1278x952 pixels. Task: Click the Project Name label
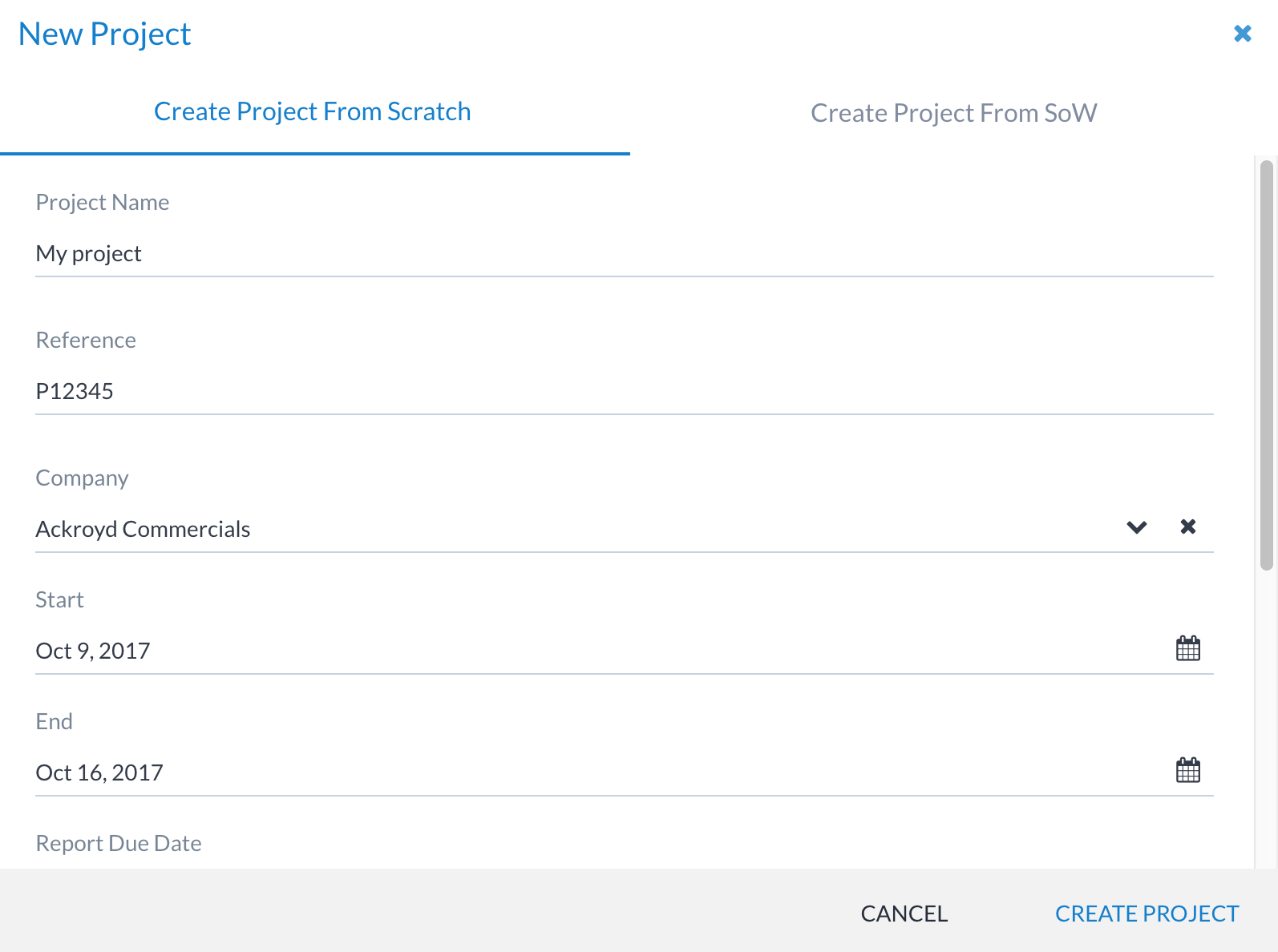coord(103,203)
